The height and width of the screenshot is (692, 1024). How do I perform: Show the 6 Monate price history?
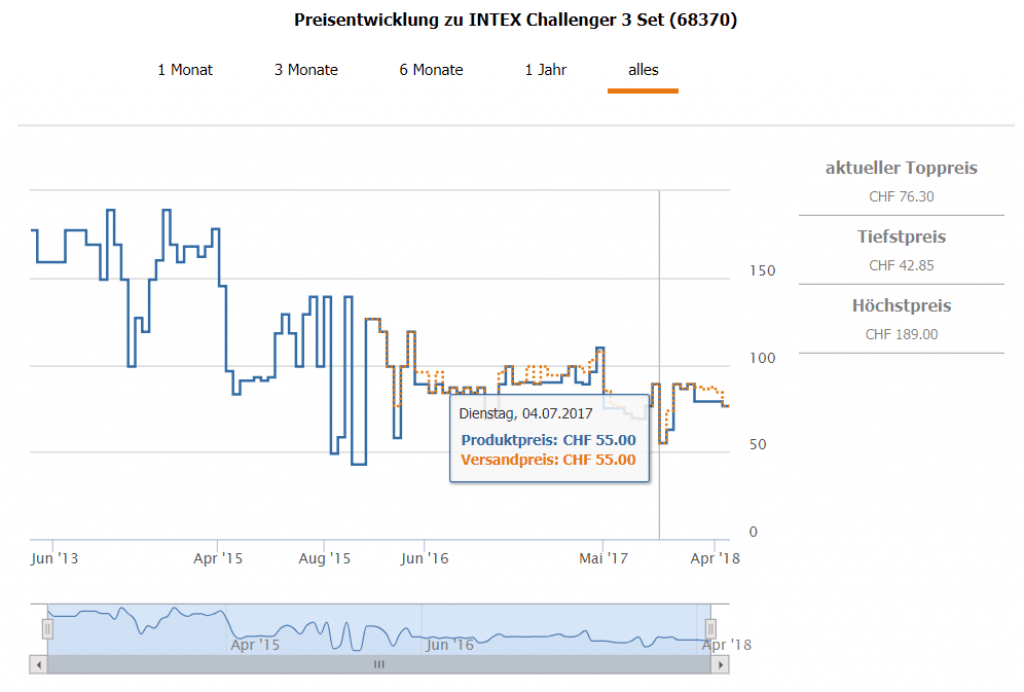tap(431, 70)
